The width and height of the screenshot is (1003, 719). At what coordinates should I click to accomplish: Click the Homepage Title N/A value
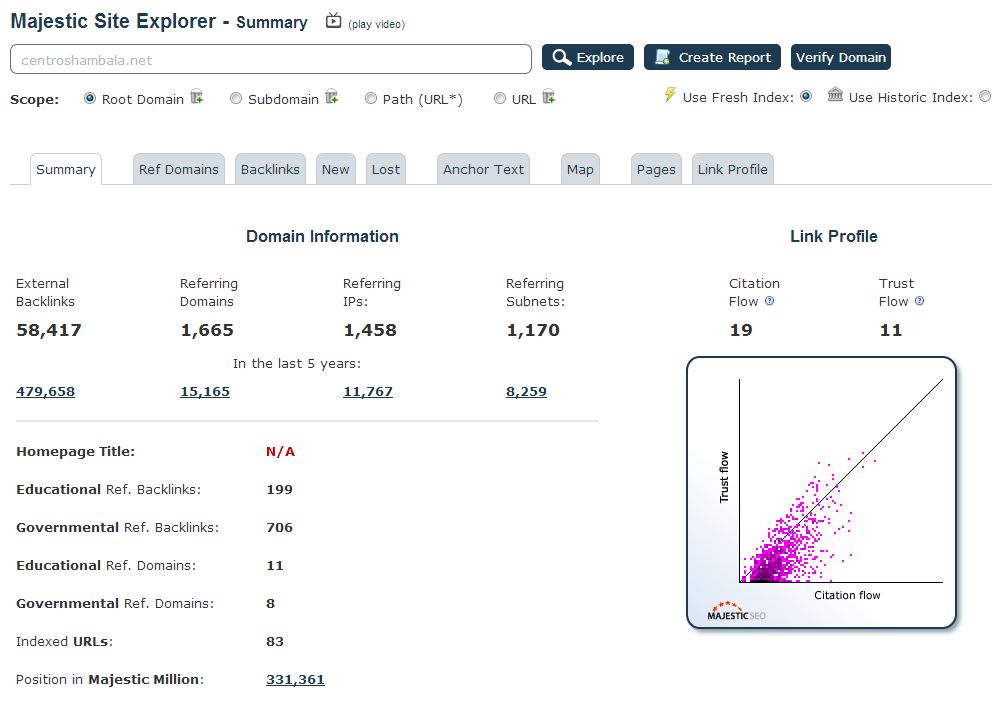280,452
